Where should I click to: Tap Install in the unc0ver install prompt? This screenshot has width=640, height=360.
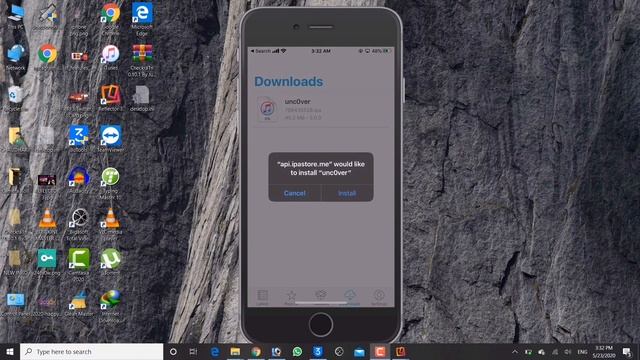click(x=347, y=193)
